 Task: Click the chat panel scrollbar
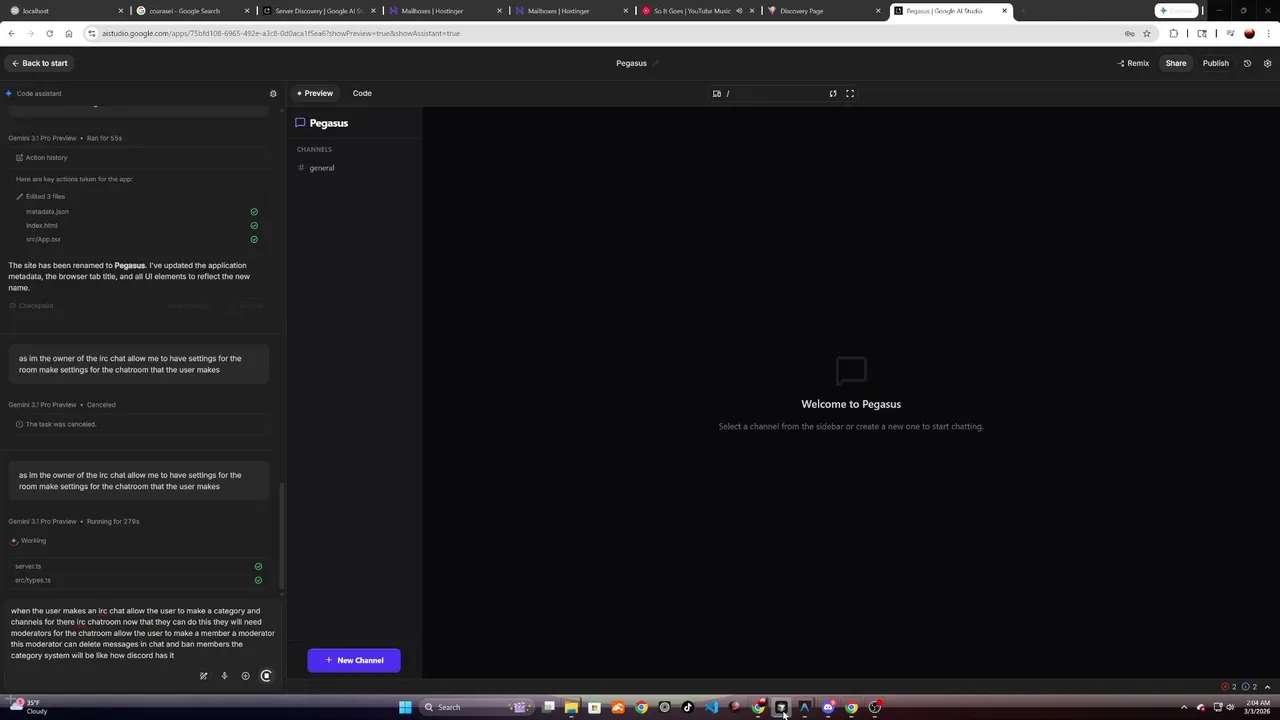tap(281, 535)
